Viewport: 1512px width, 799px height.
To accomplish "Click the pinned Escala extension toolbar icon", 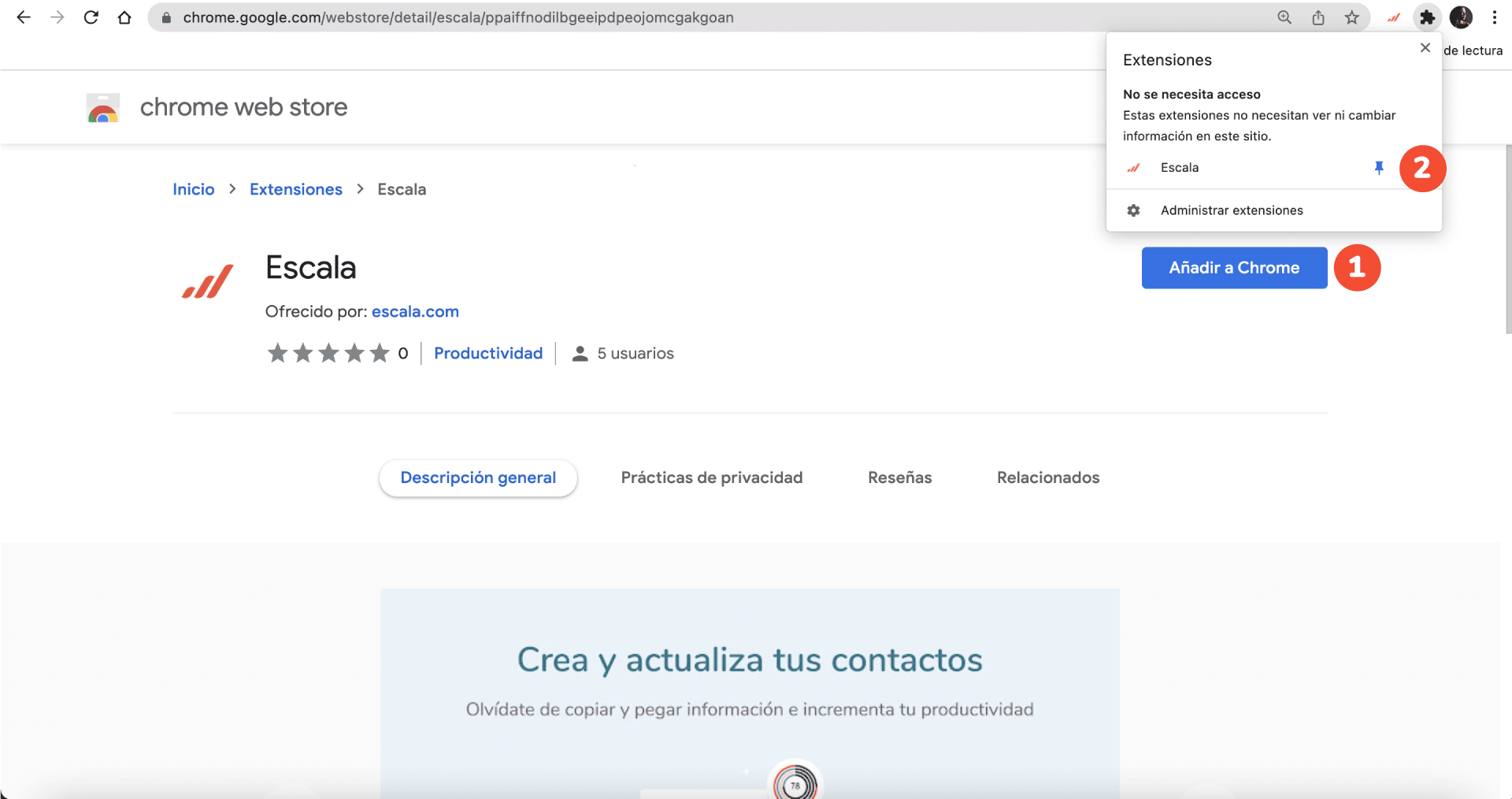I will click(1394, 17).
